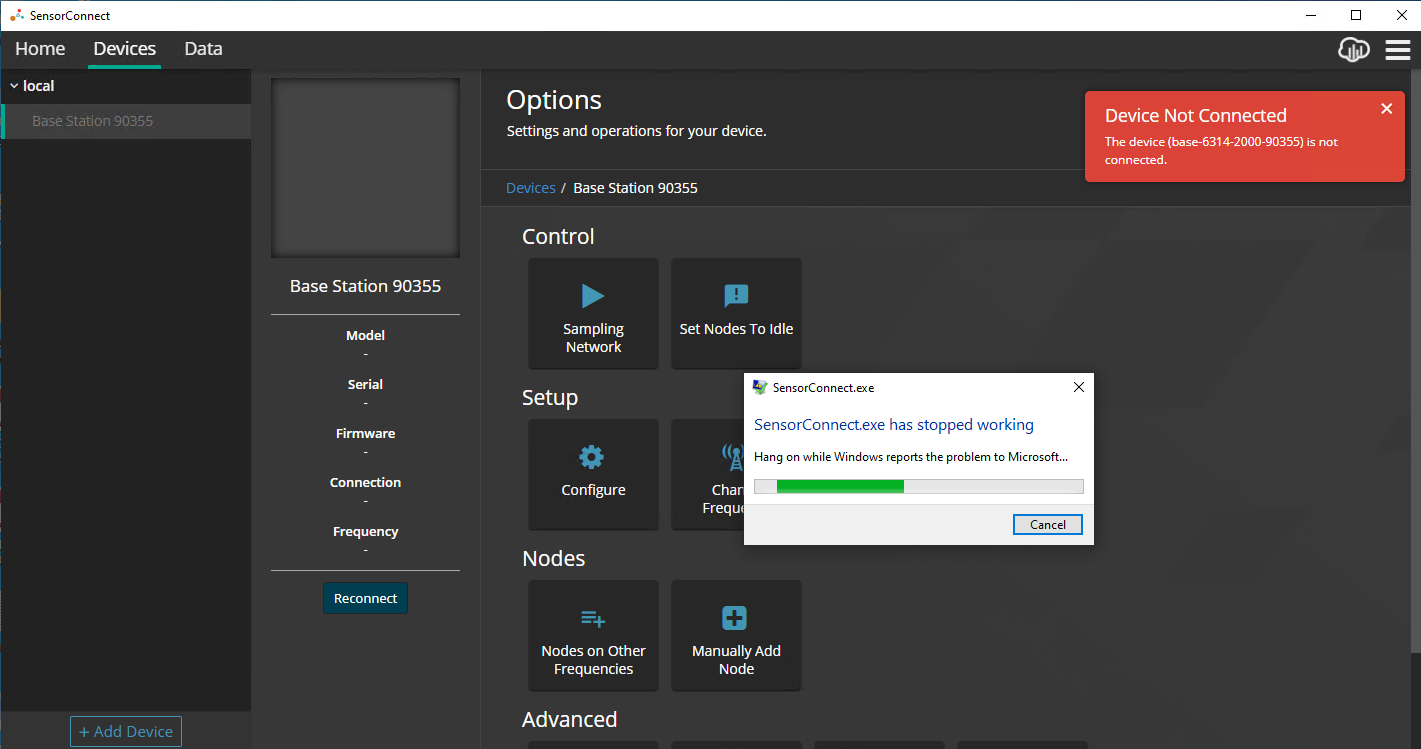The height and width of the screenshot is (749, 1421).
Task: Click the Model label in device info
Action: [x=365, y=335]
